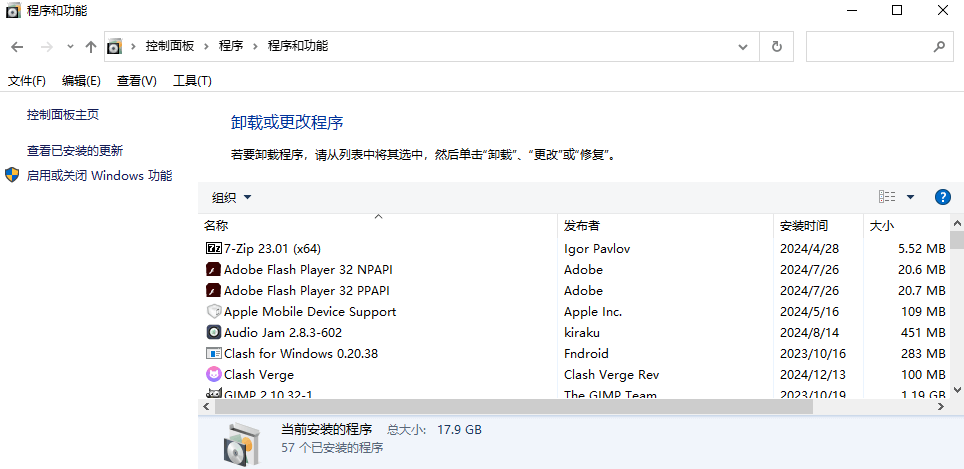Viewport: 964px width, 469px height.
Task: Click the refresh button in address bar
Action: [776, 46]
